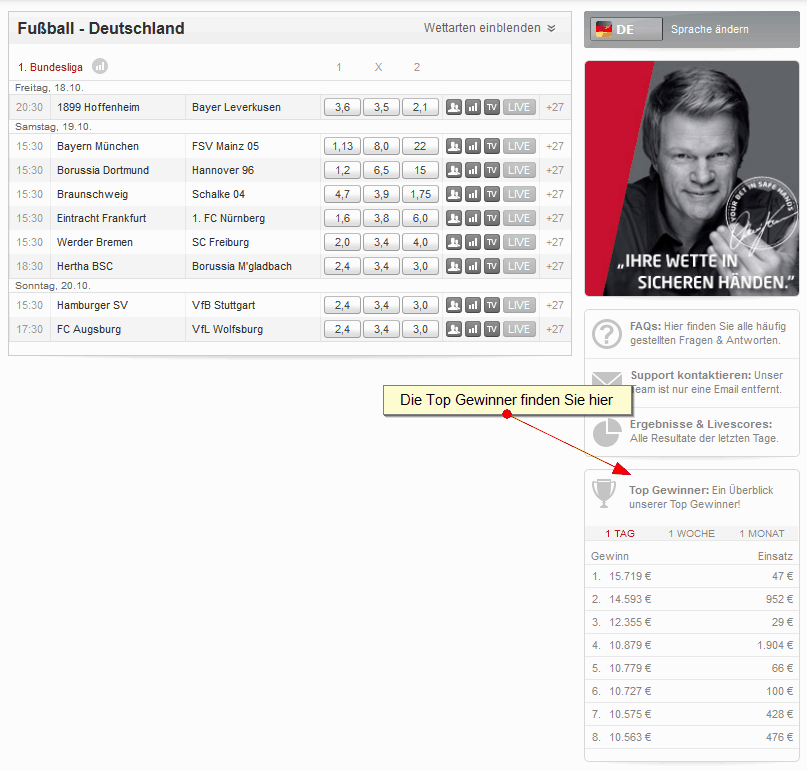Open head-to-head icon for Hoffenheim vs Leverkusen
The height and width of the screenshot is (771, 807).
[453, 107]
